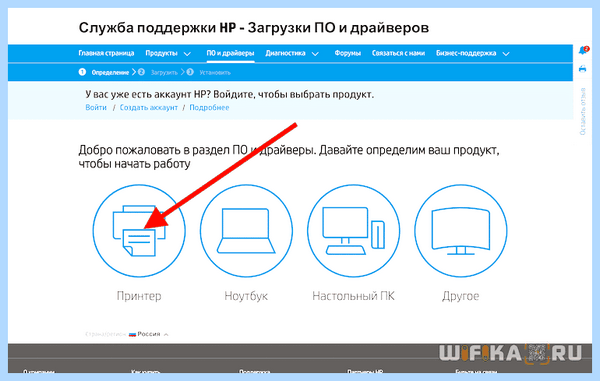Viewport: 600px width, 381px height.
Task: Click the Настольный ПК label text
Action: coord(353,296)
